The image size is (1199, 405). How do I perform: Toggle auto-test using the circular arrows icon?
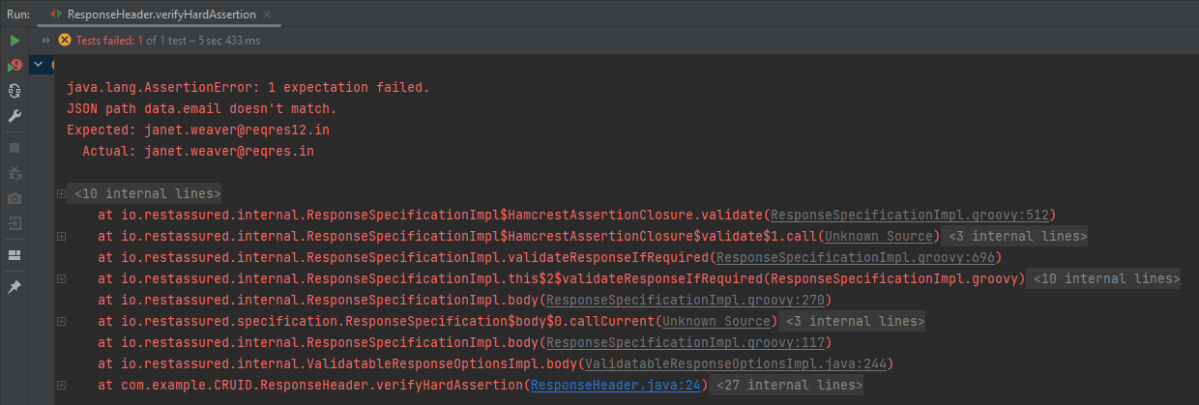click(x=15, y=91)
